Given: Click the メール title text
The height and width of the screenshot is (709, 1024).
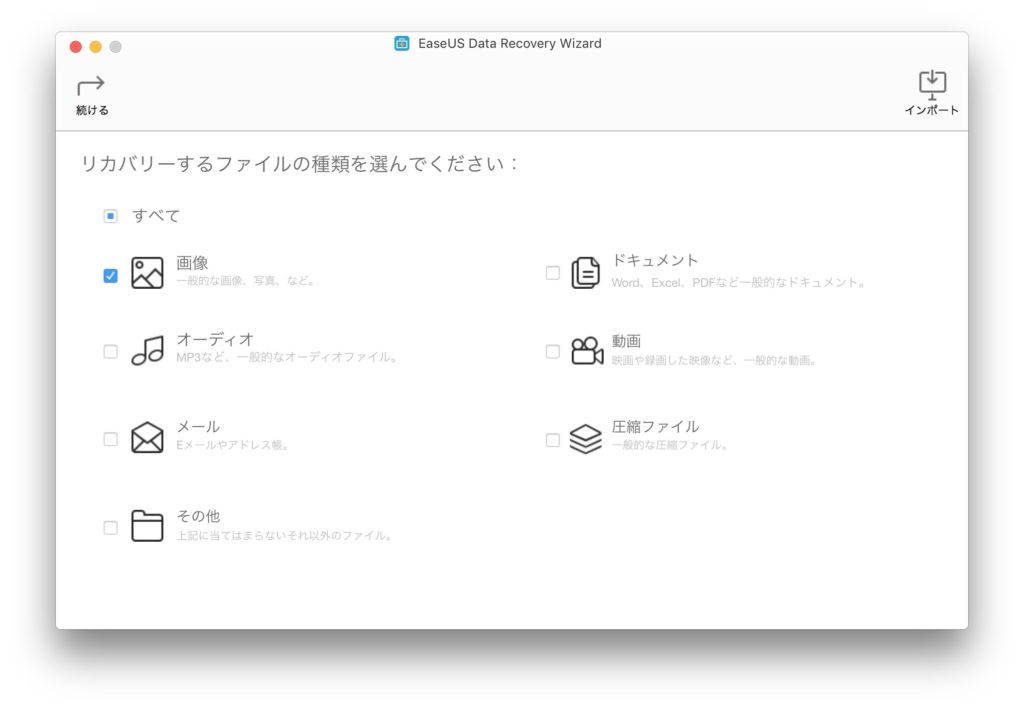Looking at the screenshot, I should 198,426.
